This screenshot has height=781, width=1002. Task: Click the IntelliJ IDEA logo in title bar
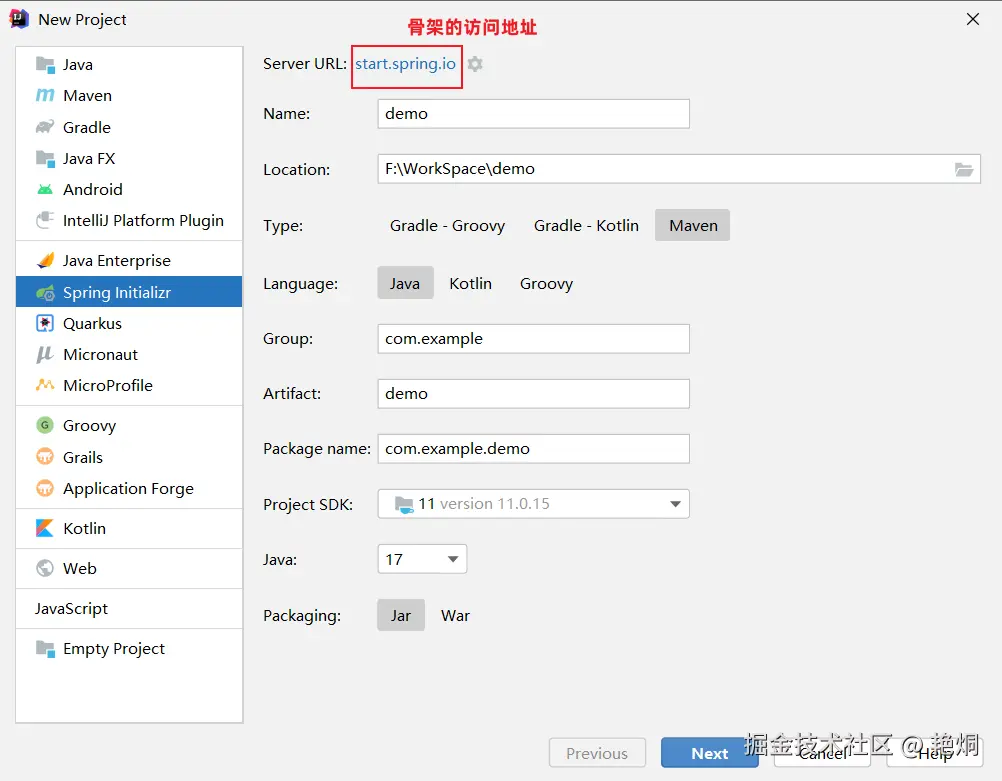19,19
